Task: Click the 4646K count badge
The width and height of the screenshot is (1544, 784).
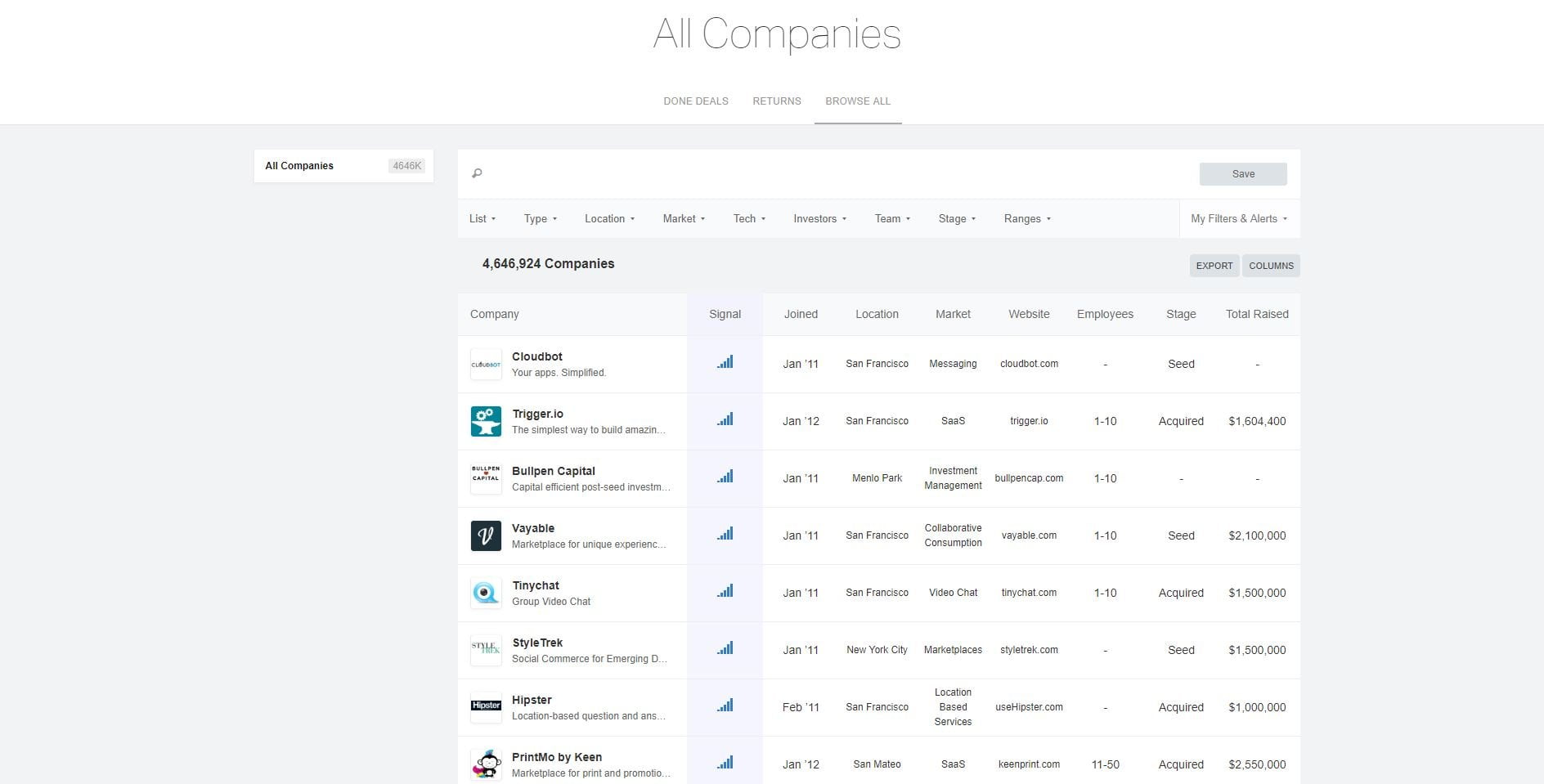Action: pos(407,166)
